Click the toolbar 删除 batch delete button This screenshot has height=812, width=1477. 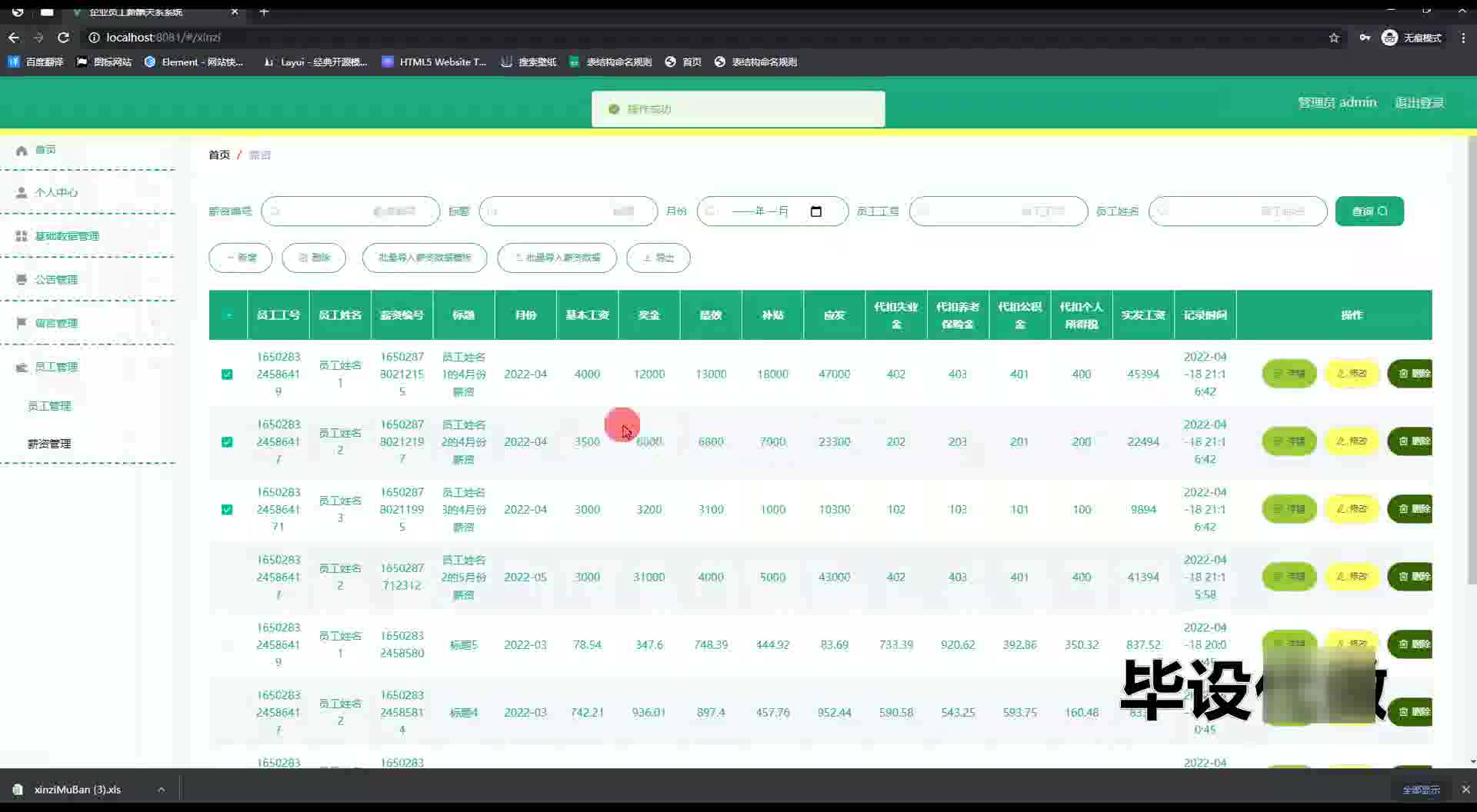point(314,258)
